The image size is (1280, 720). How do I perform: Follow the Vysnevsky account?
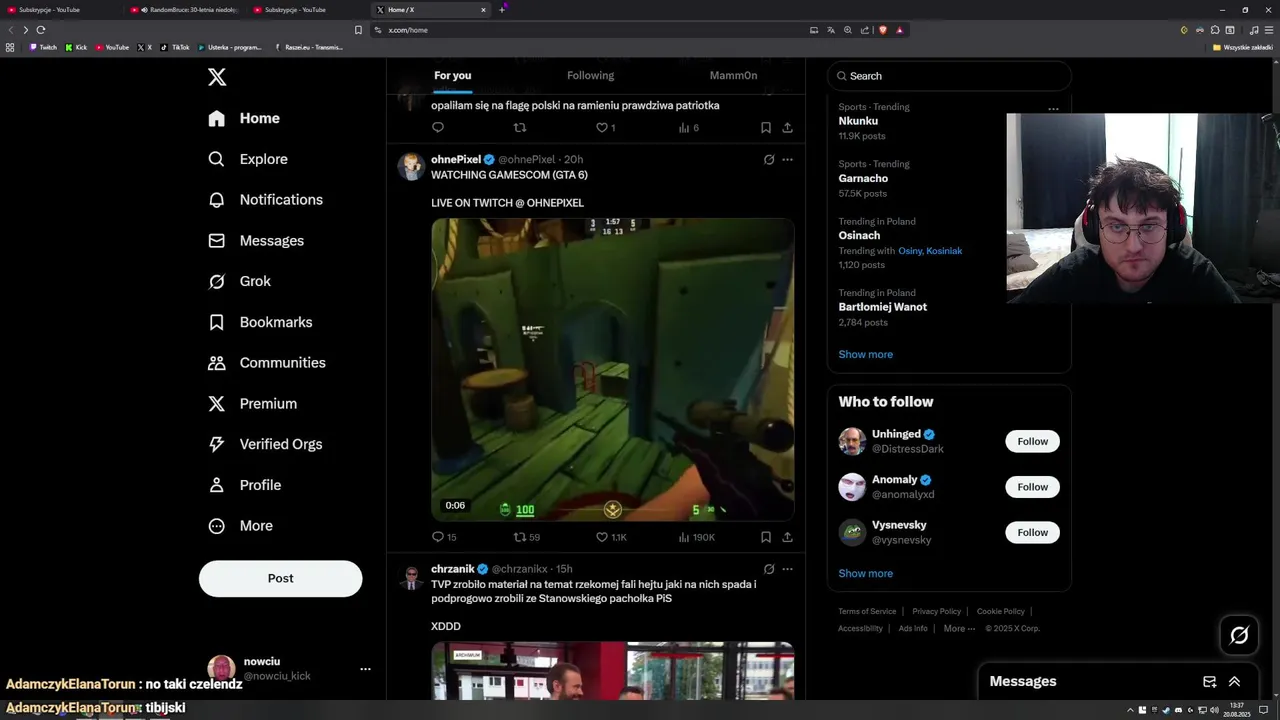click(1032, 532)
